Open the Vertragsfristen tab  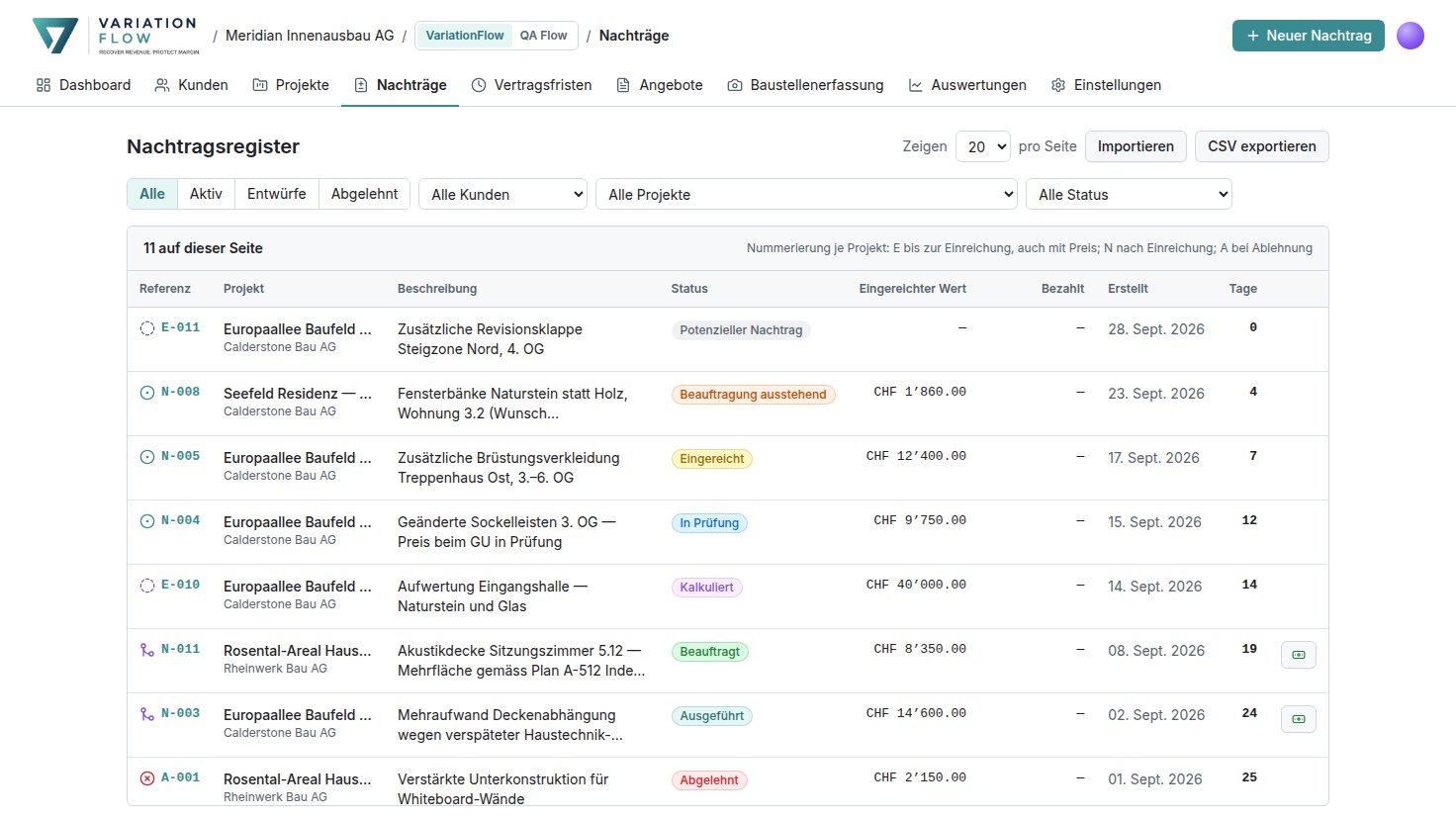[531, 85]
